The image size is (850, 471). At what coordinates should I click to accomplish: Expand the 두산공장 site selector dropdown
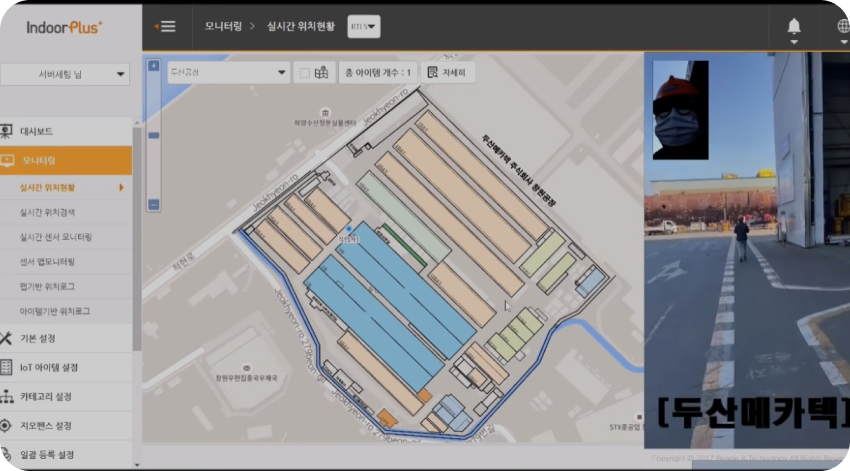coord(227,73)
